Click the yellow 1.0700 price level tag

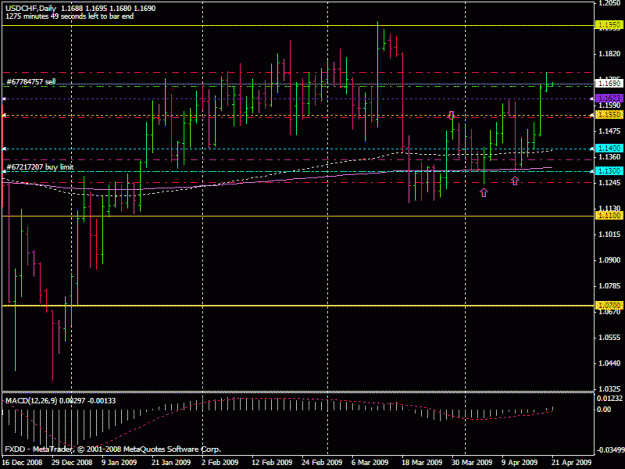tap(609, 305)
